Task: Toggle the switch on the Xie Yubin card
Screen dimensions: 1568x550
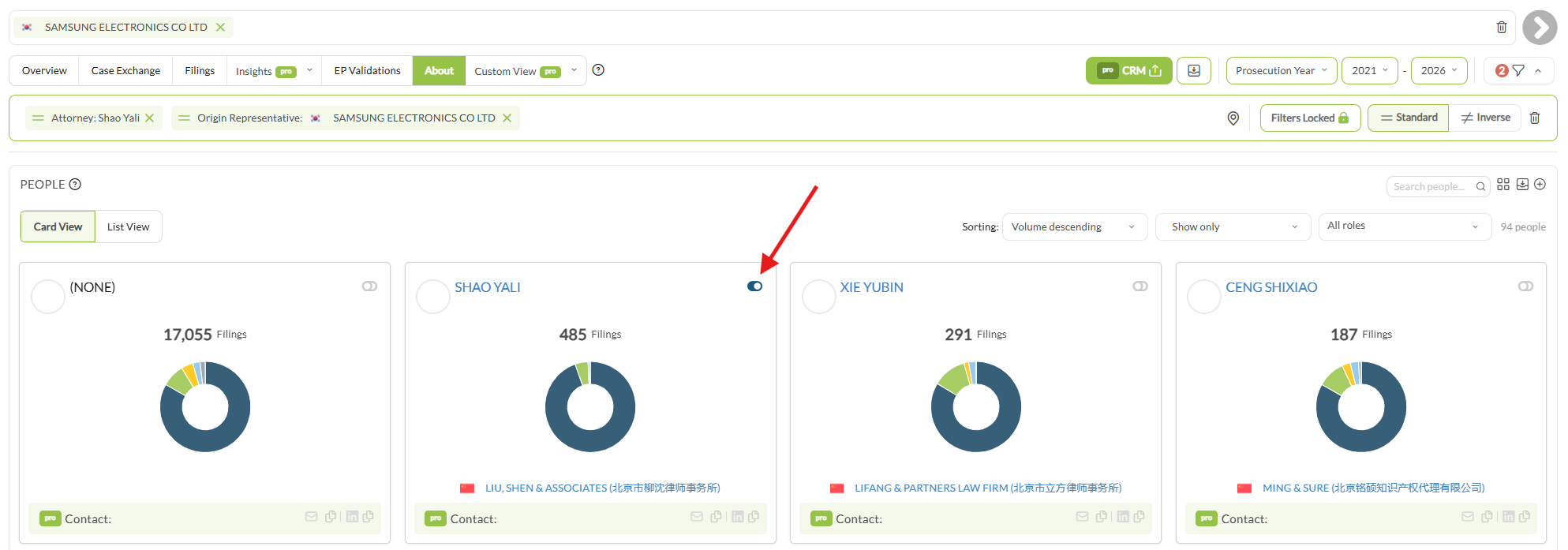Action: [1140, 286]
